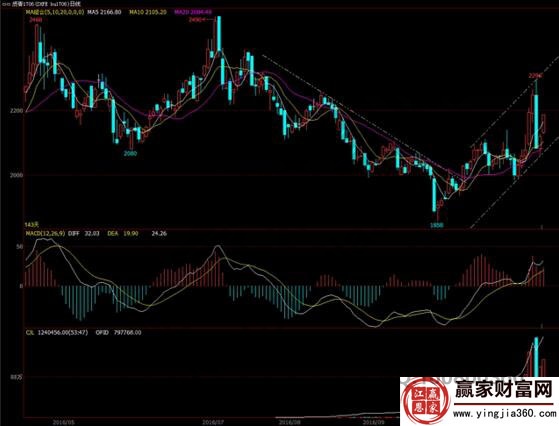Click the 143天 period label

click(x=31, y=225)
